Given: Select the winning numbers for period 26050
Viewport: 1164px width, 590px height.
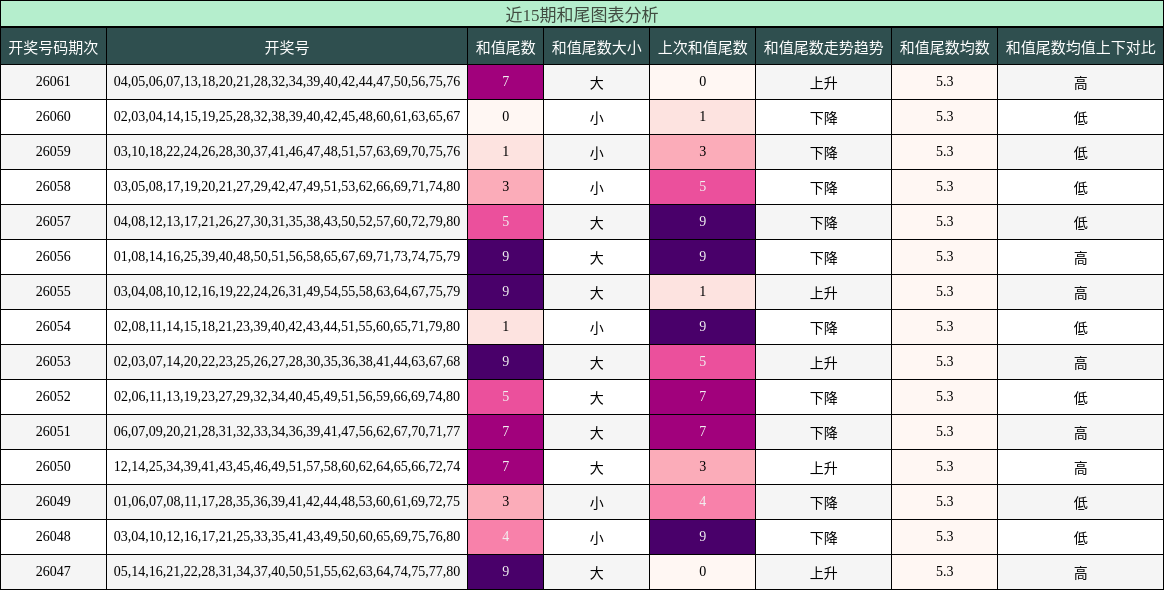Looking at the screenshot, I should pos(287,467).
